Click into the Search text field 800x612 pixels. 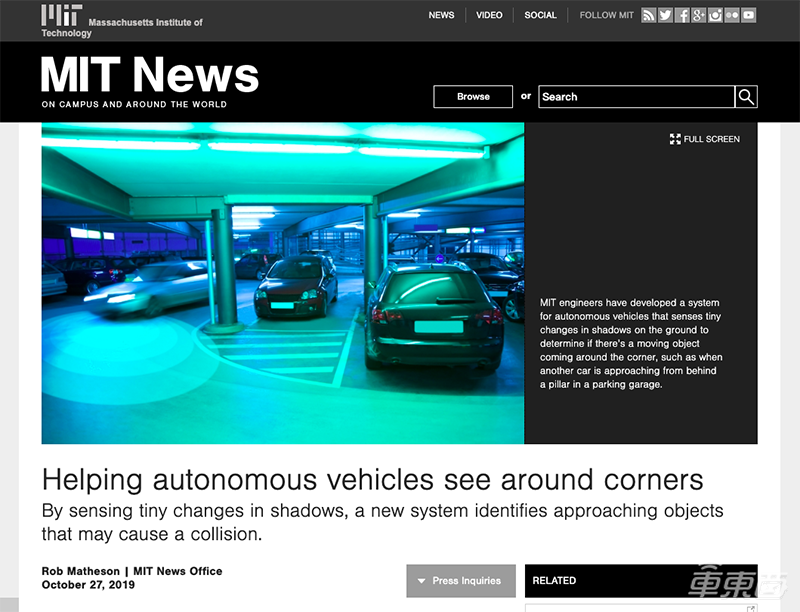point(636,97)
